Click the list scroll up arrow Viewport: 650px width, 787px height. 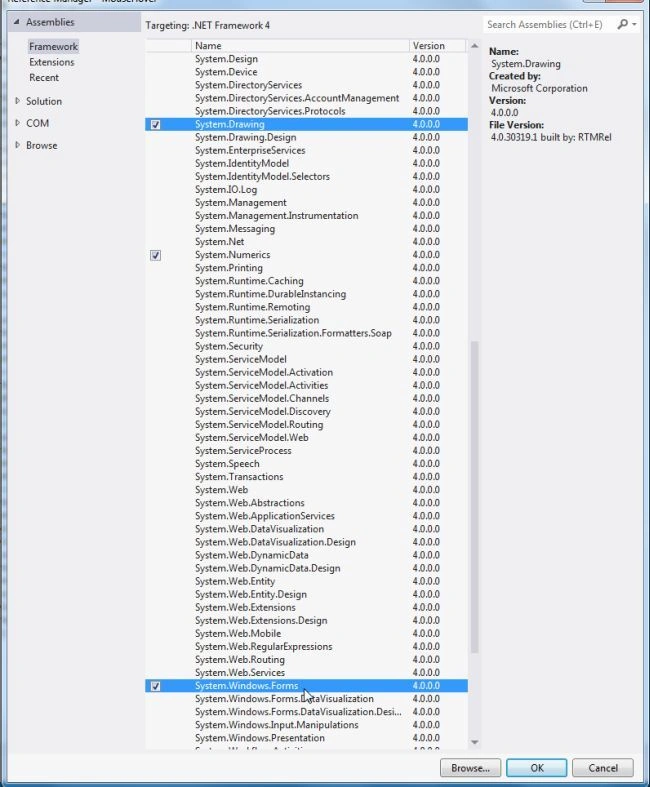click(x=474, y=46)
